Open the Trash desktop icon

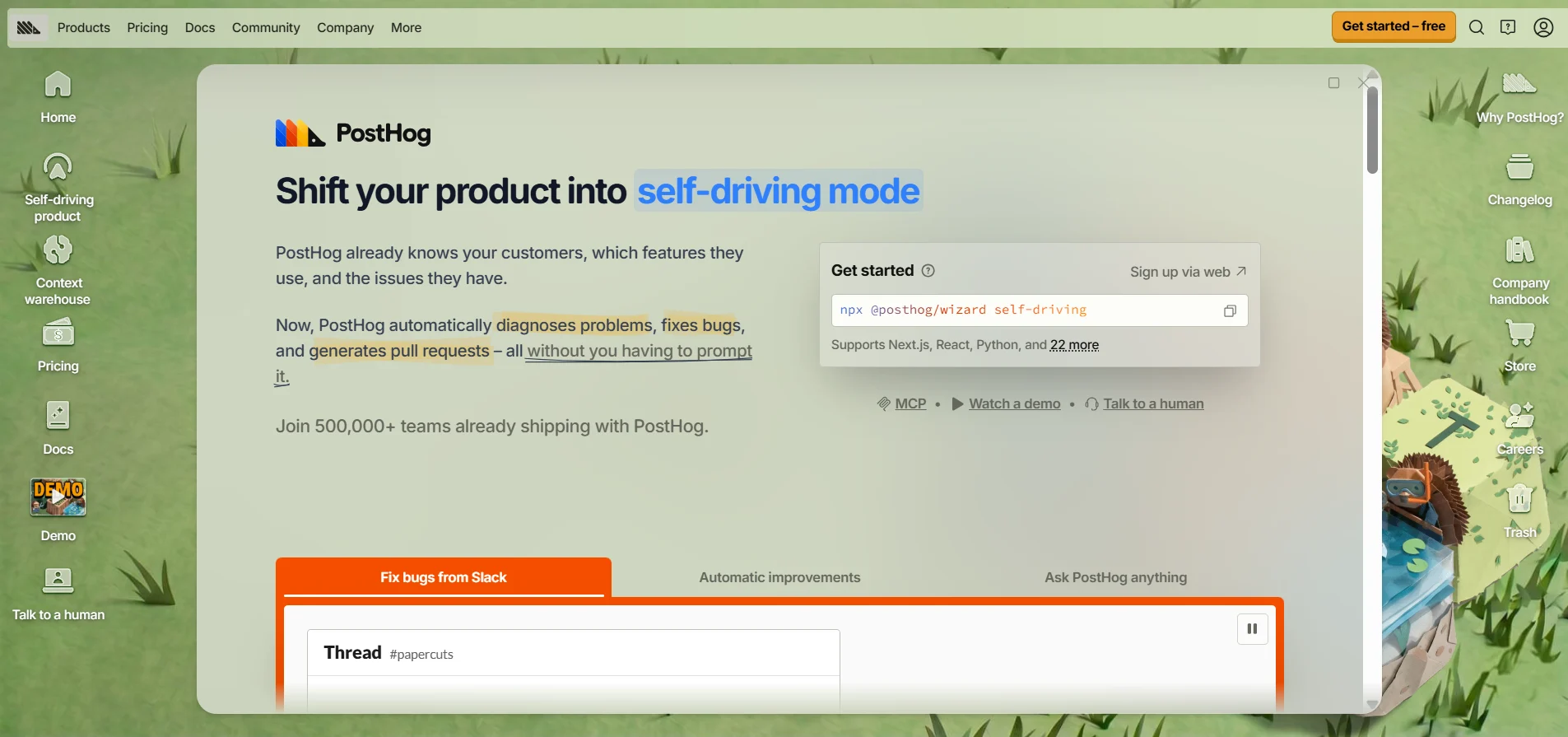click(x=1519, y=511)
